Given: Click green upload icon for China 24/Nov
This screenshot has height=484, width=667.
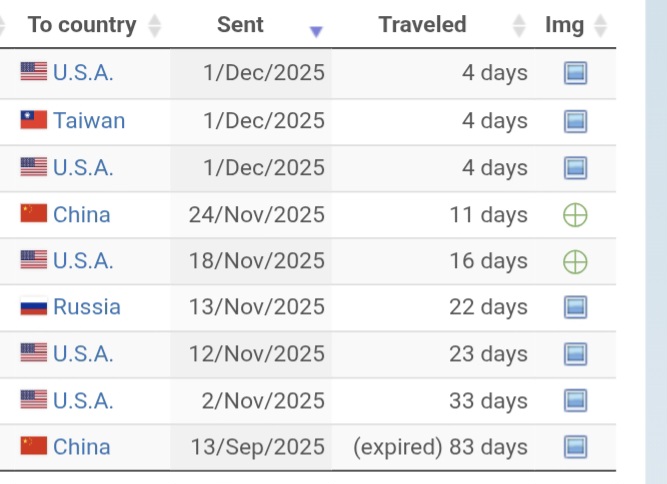Looking at the screenshot, I should 575,214.
